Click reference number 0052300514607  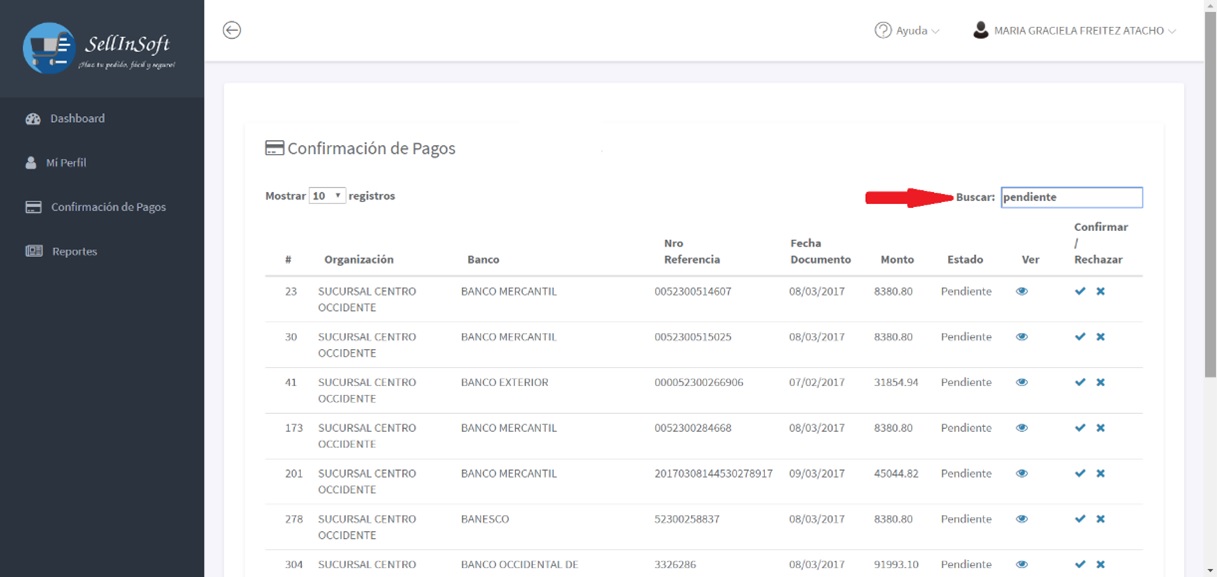pos(693,291)
